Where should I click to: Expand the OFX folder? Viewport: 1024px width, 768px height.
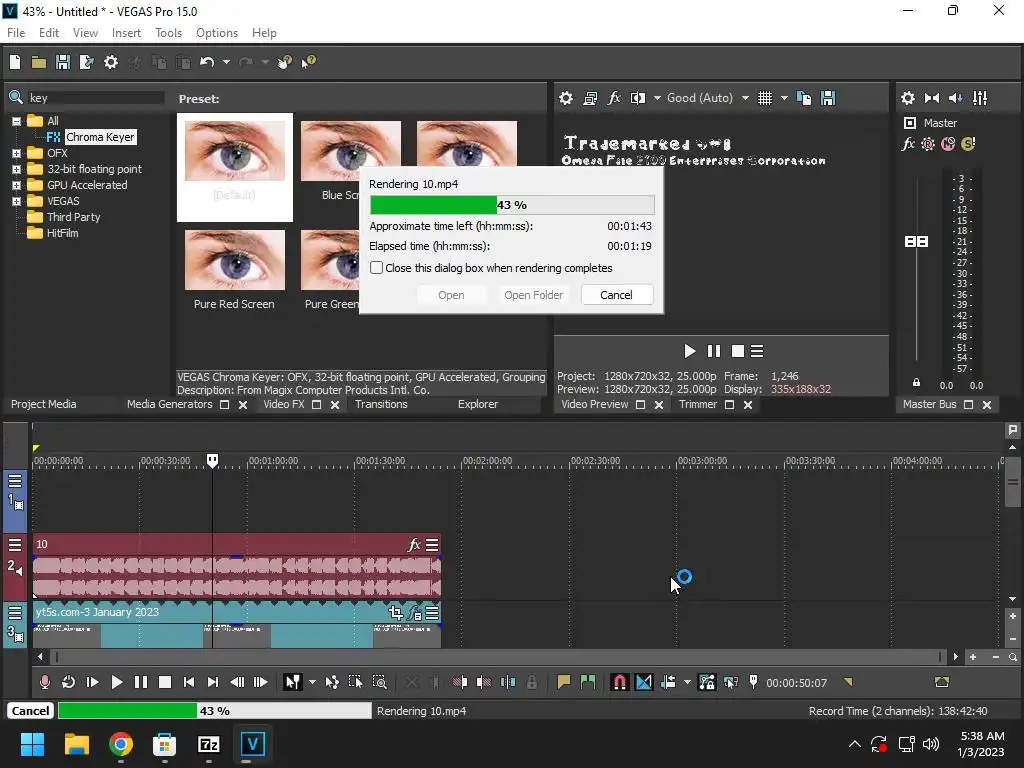coord(16,153)
